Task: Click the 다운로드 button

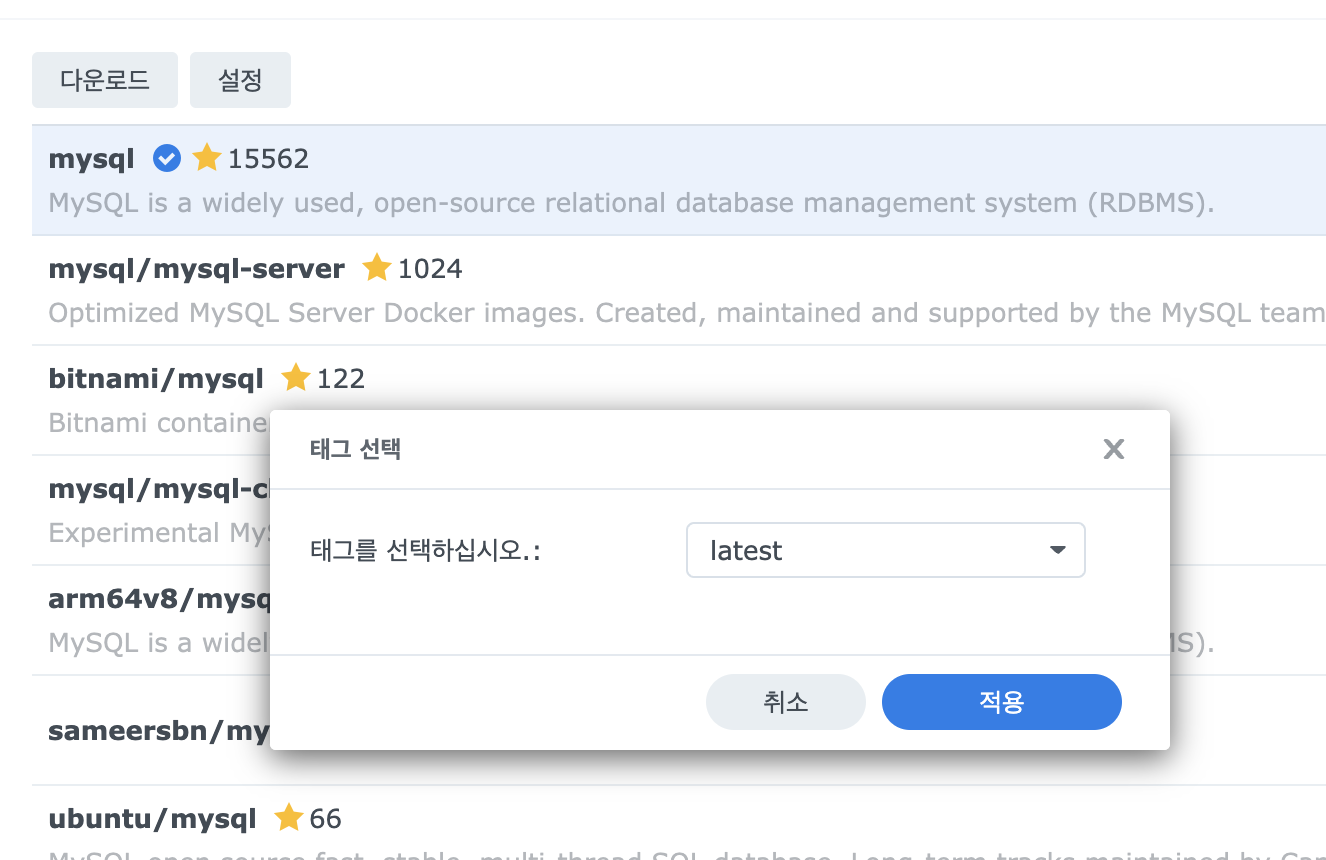Action: [105, 80]
